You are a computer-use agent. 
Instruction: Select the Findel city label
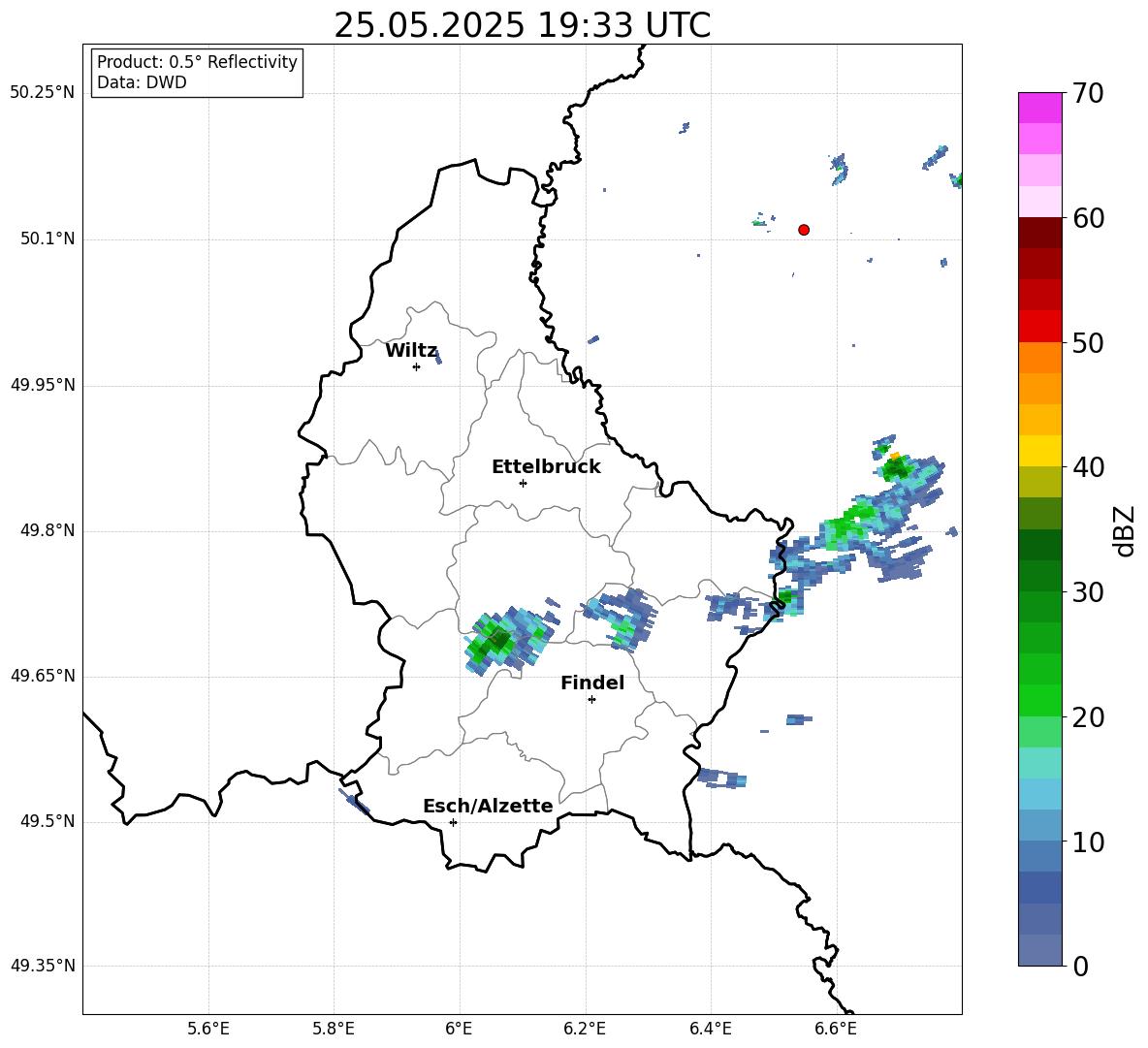[592, 683]
